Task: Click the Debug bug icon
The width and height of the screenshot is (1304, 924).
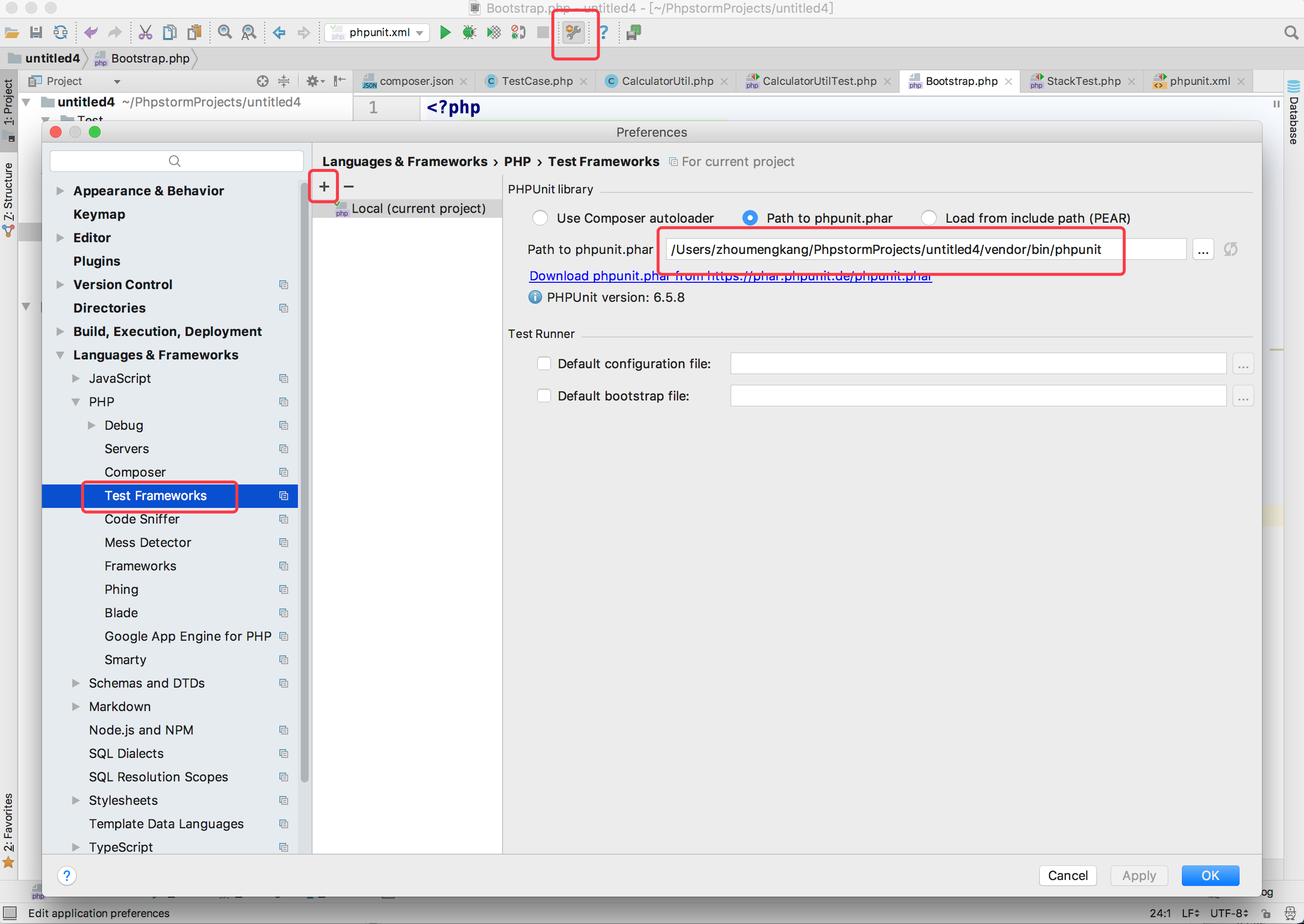Action: click(469, 32)
